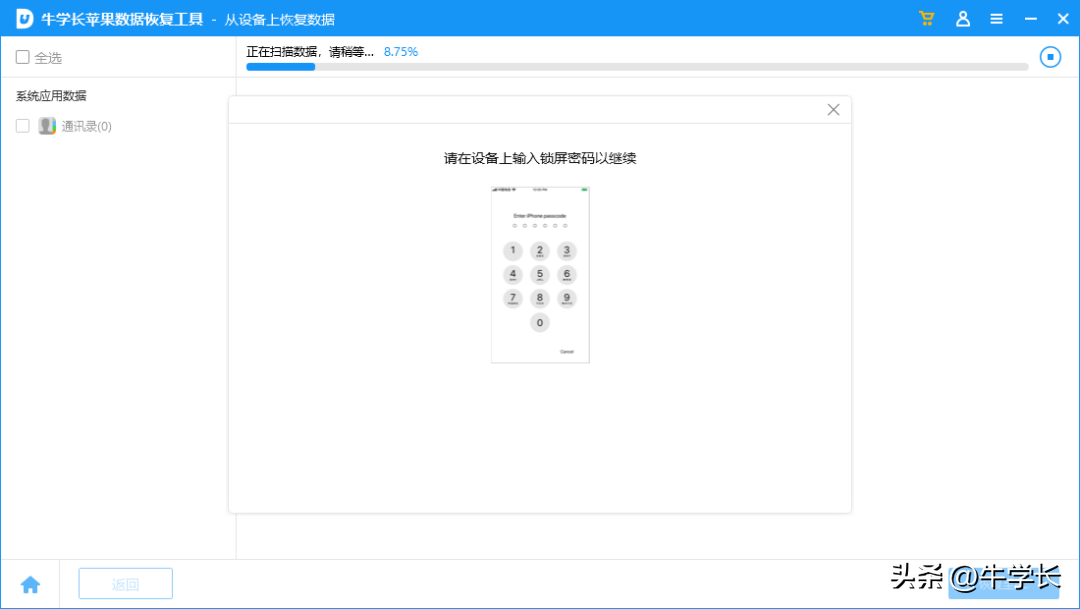Open the shopping cart in title bar
The image size is (1080, 609).
click(926, 18)
